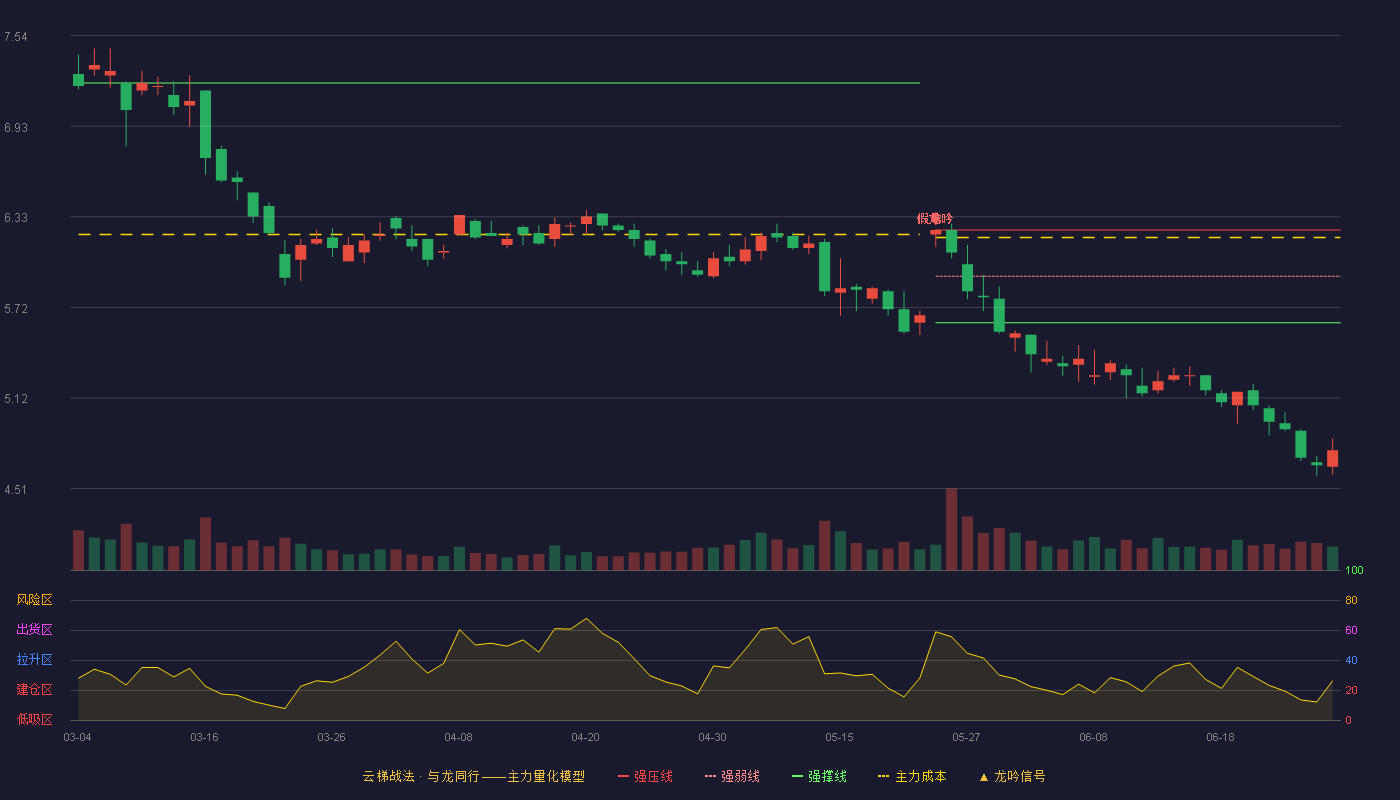1400x800 pixels.
Task: Click the 04-20 date label
Action: click(x=585, y=737)
